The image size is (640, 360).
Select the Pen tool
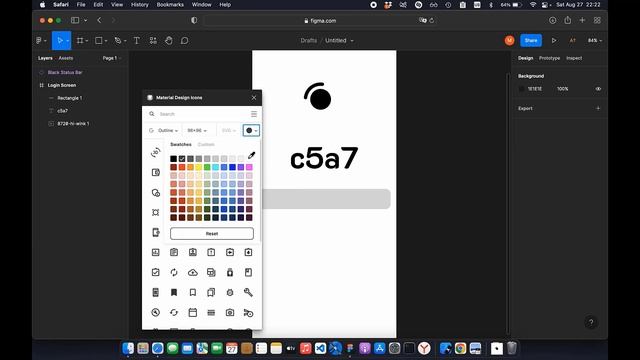118,40
